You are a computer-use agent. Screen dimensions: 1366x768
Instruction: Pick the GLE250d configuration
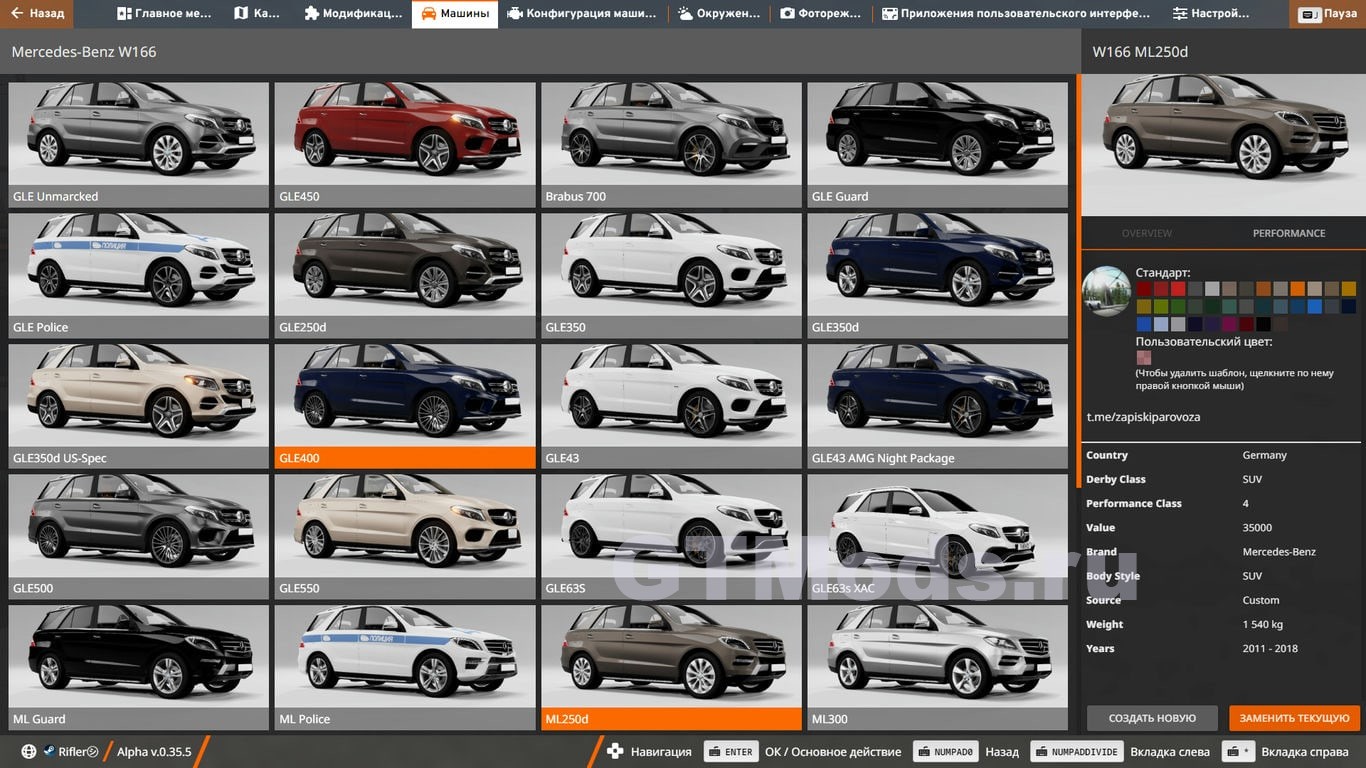click(405, 275)
